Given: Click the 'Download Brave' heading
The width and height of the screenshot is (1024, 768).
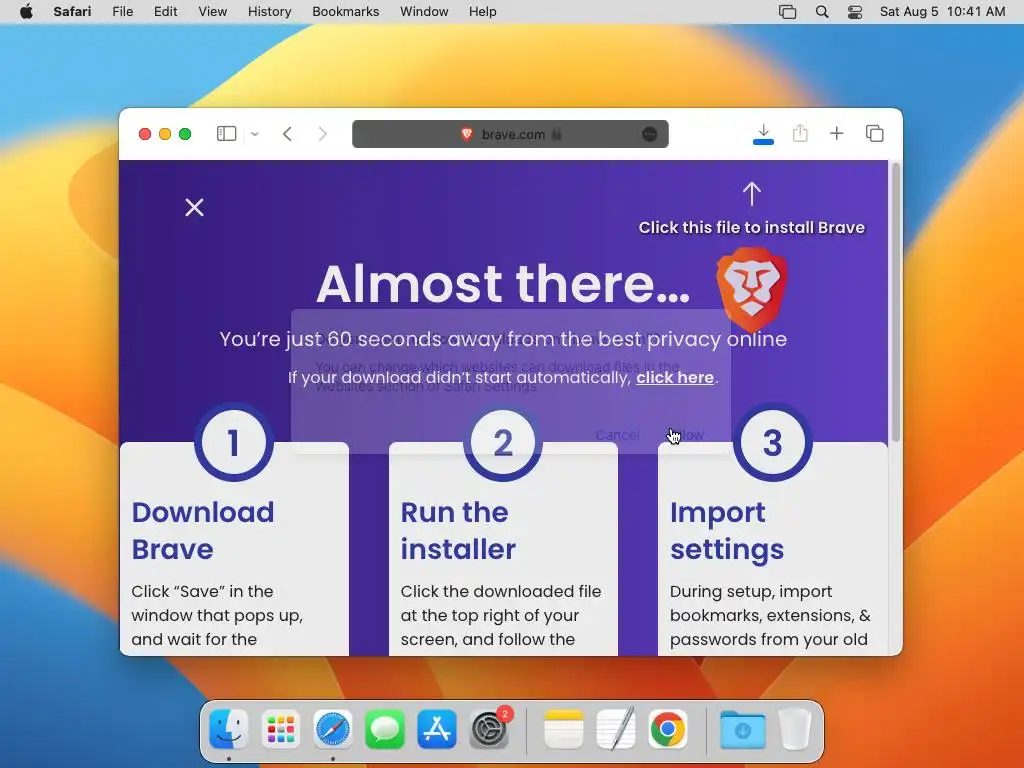Looking at the screenshot, I should [x=203, y=530].
